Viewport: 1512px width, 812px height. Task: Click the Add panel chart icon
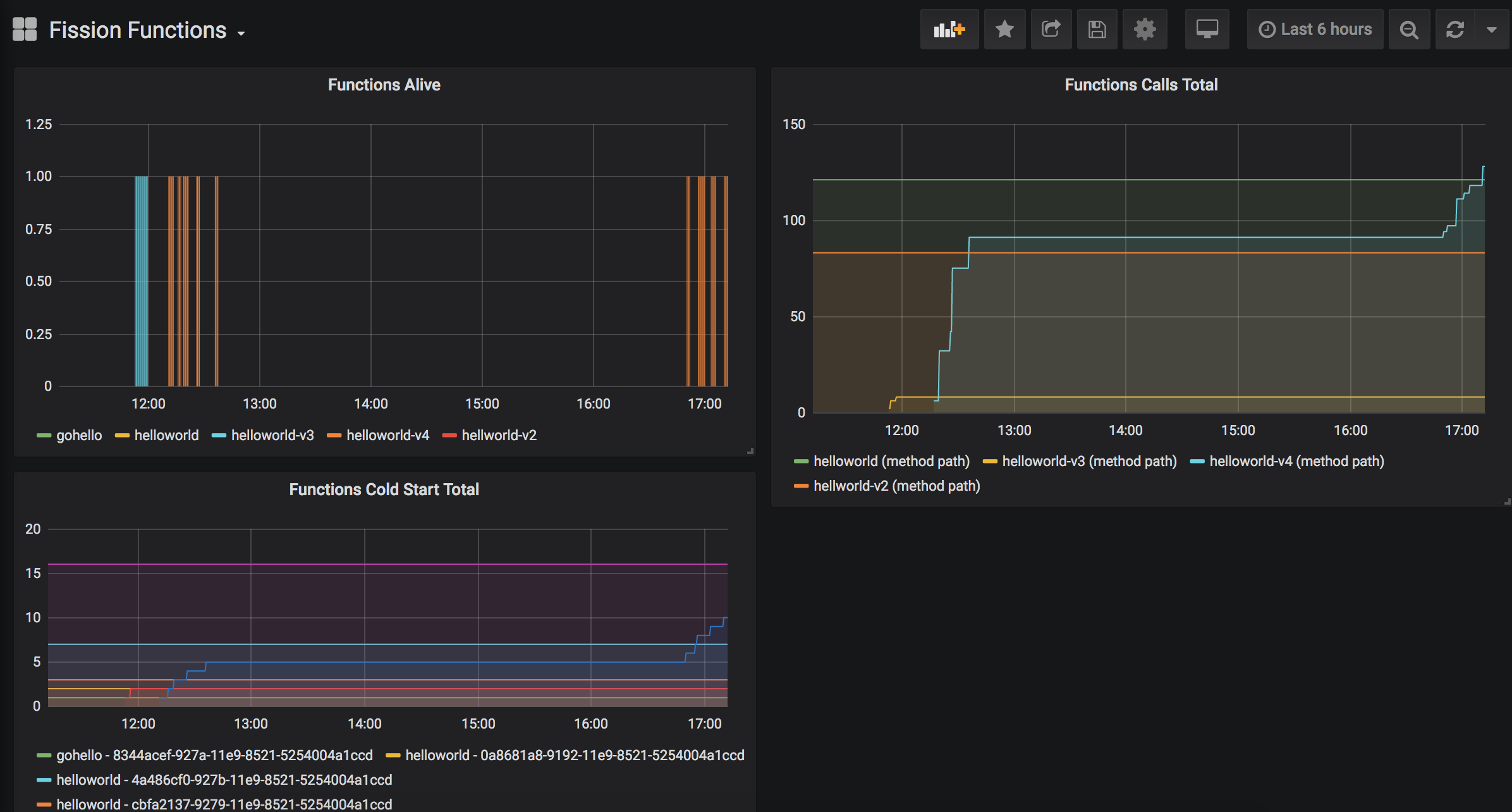tap(949, 30)
